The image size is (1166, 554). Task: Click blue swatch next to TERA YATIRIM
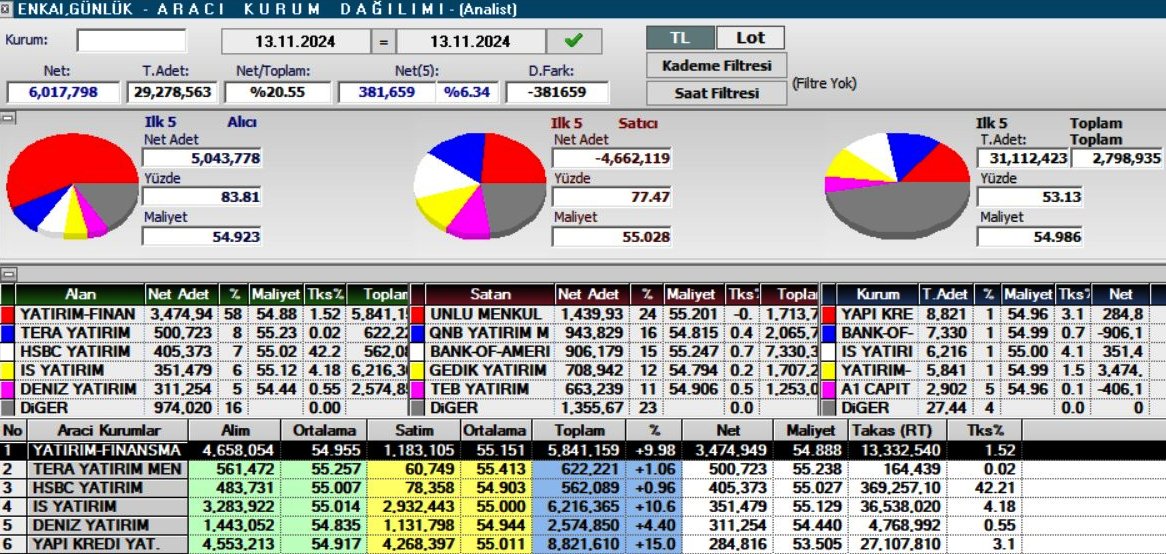(7, 332)
